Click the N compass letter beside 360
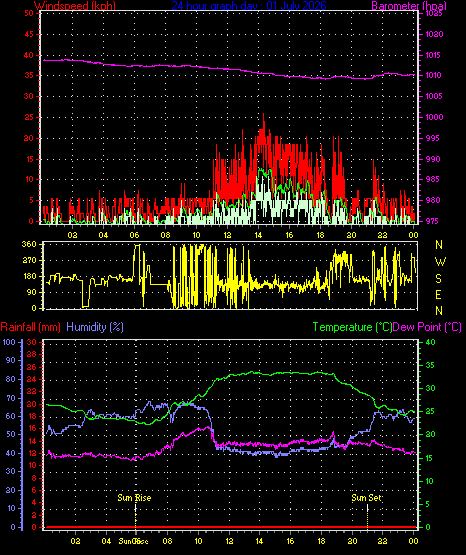 coord(439,245)
